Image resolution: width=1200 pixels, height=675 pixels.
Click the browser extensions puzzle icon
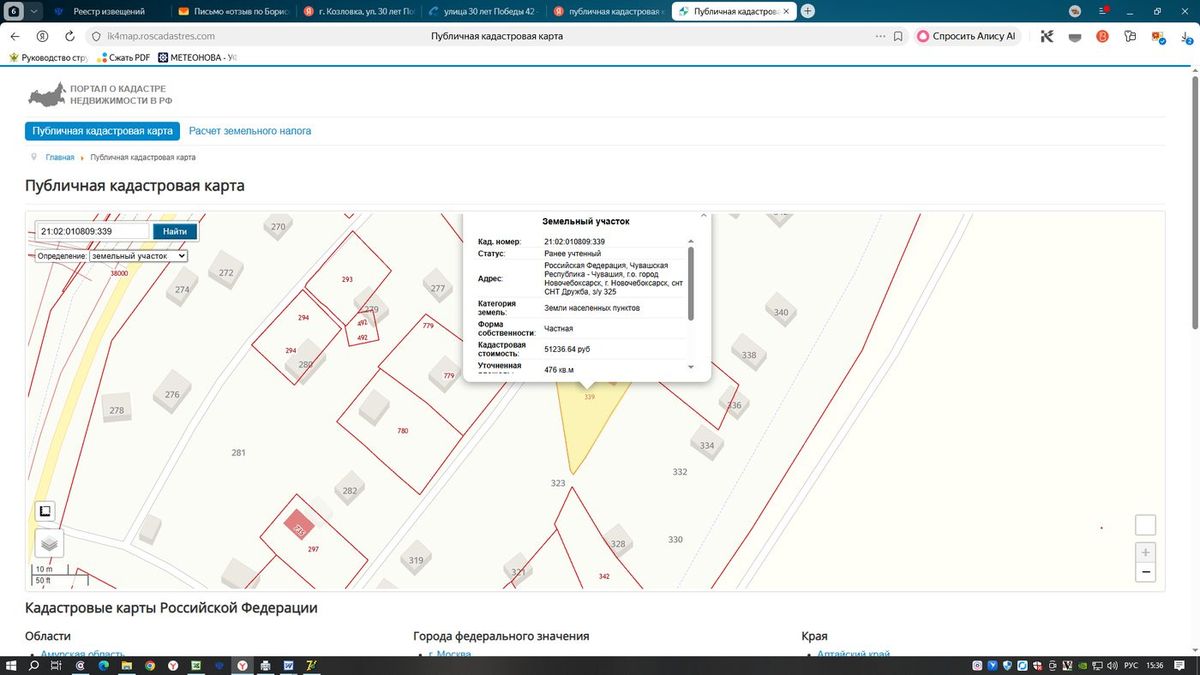click(x=1129, y=36)
